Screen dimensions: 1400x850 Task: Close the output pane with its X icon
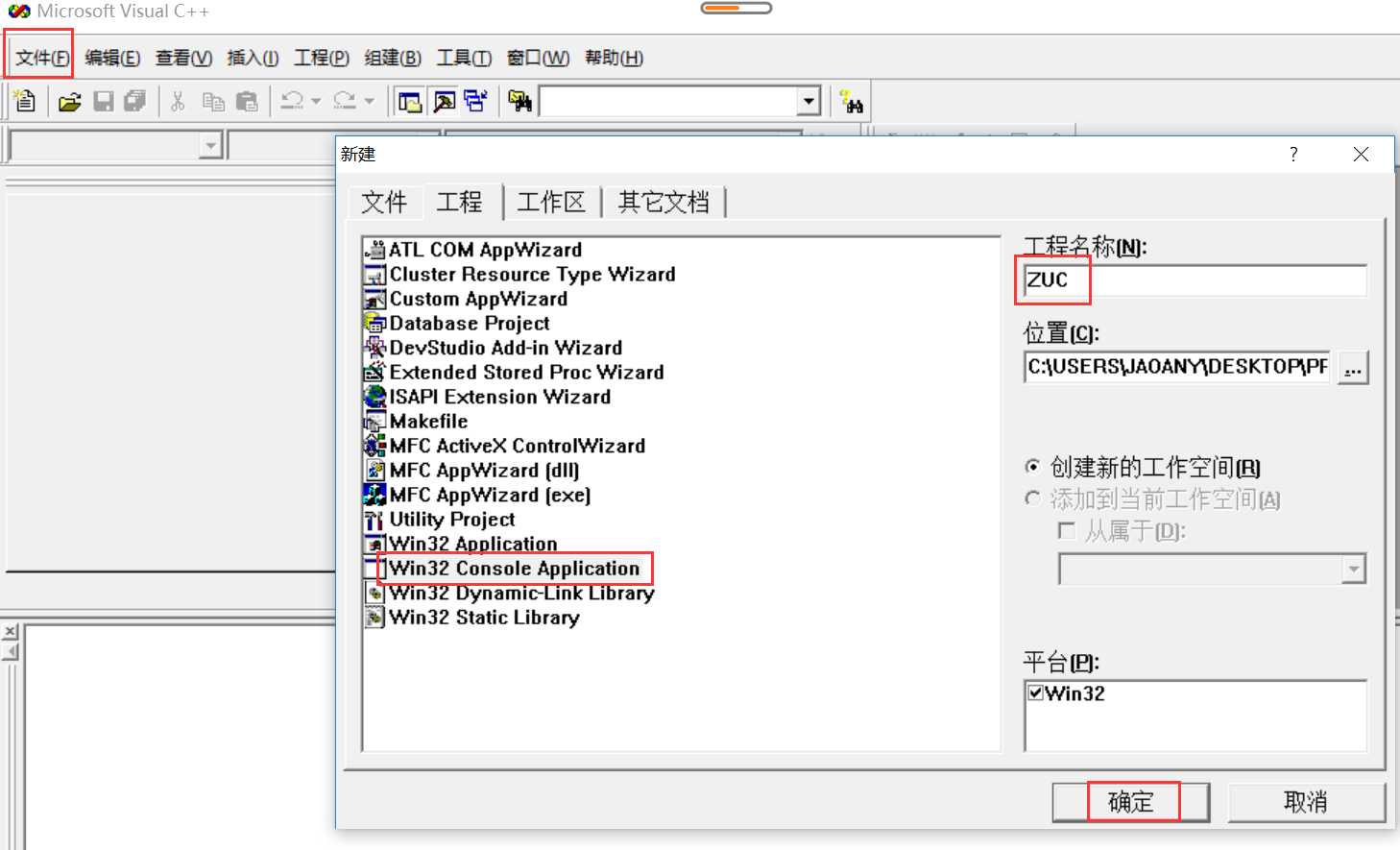pos(11,632)
